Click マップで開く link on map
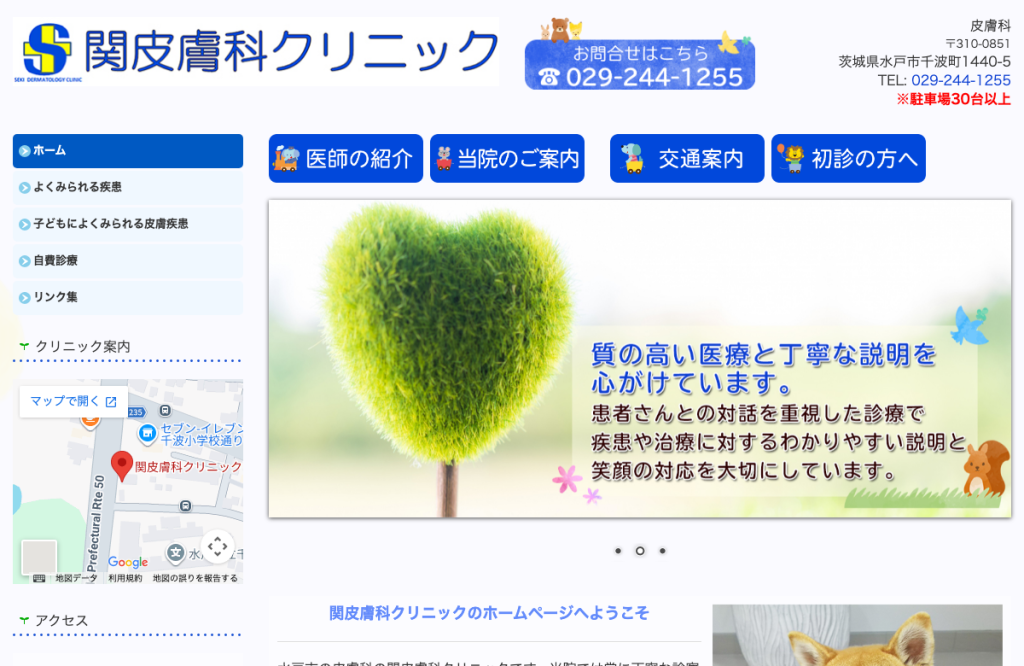 pyautogui.click(x=73, y=402)
